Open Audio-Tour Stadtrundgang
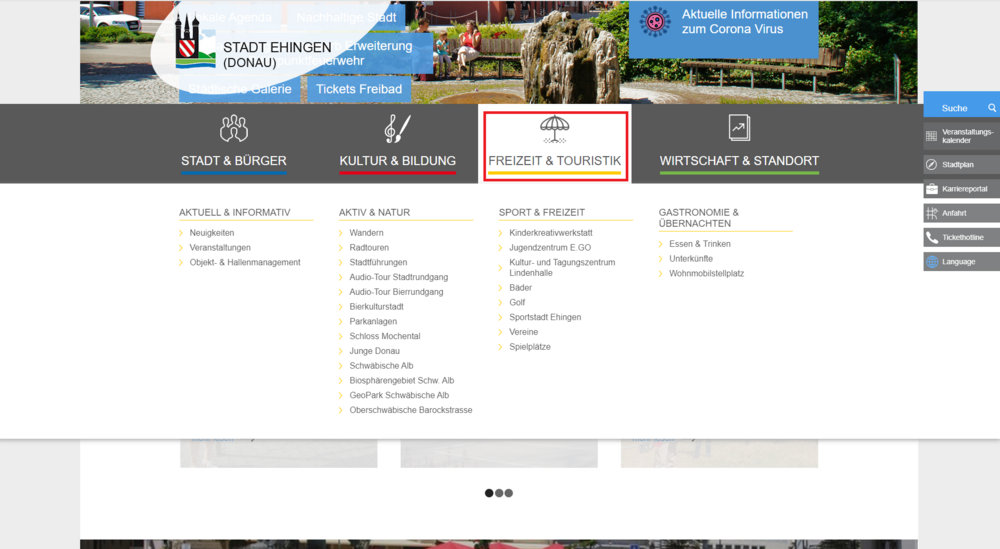Image resolution: width=1000 pixels, height=549 pixels. click(399, 277)
